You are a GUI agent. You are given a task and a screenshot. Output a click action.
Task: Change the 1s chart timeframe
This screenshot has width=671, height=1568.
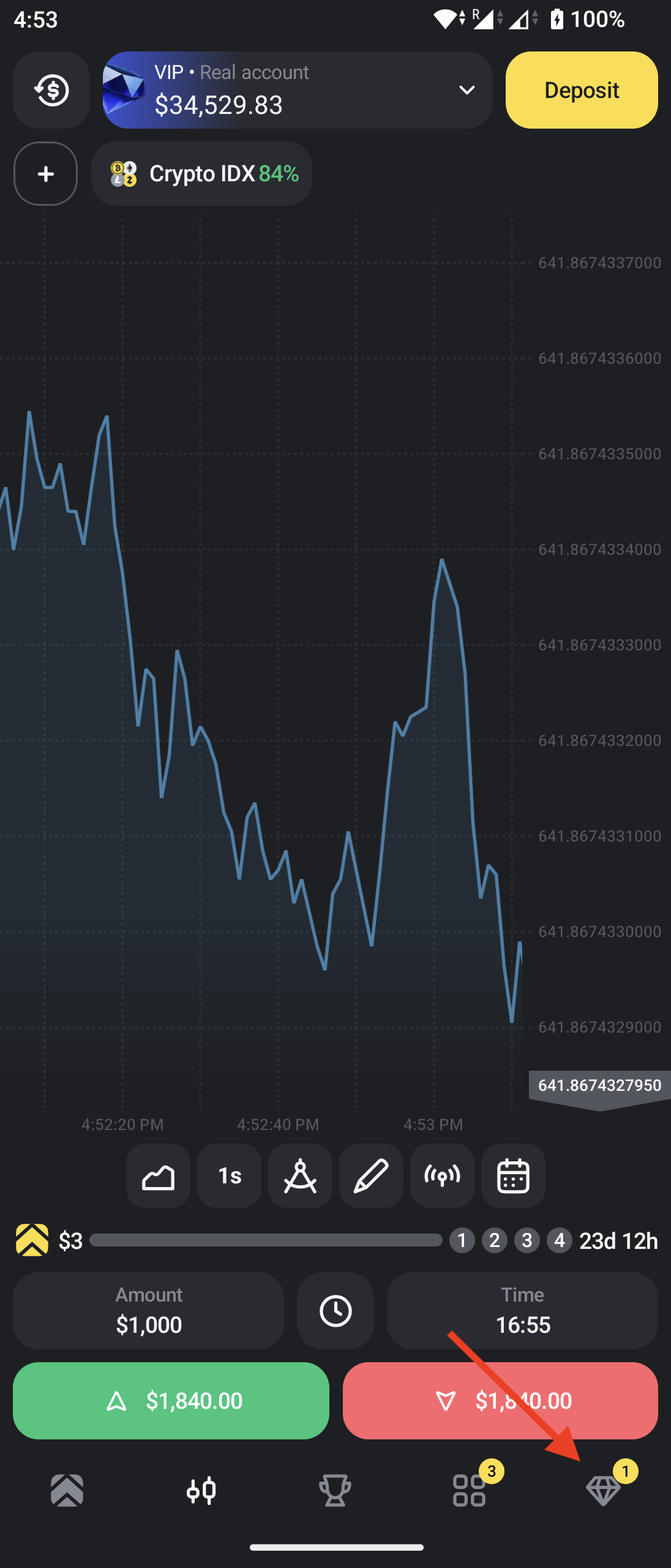(229, 1175)
